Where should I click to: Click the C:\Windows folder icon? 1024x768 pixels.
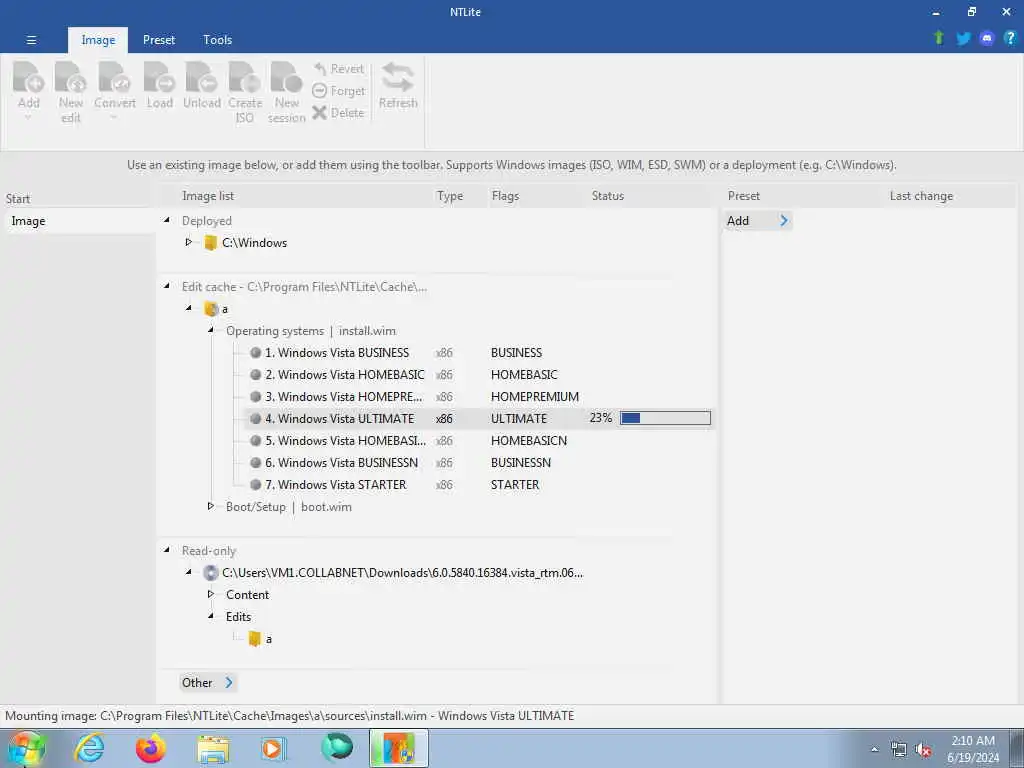(210, 243)
